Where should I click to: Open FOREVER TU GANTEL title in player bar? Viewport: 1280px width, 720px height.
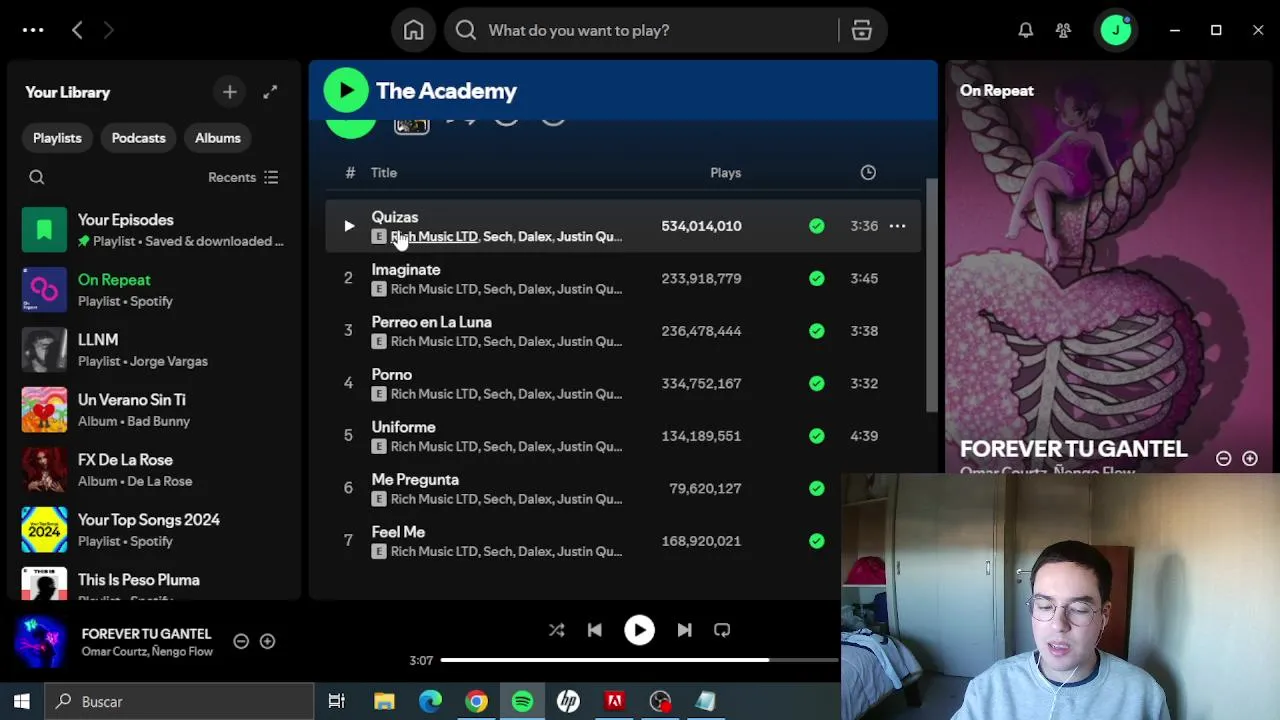[x=146, y=634]
